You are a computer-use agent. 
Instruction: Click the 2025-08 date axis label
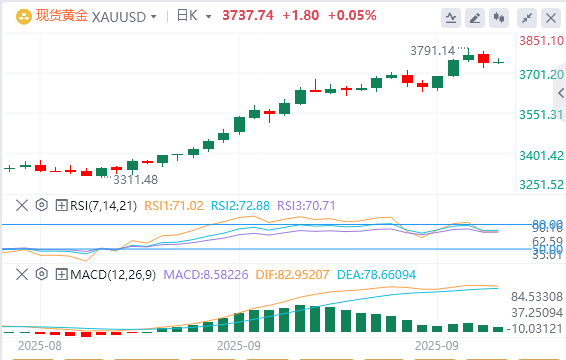(40, 346)
